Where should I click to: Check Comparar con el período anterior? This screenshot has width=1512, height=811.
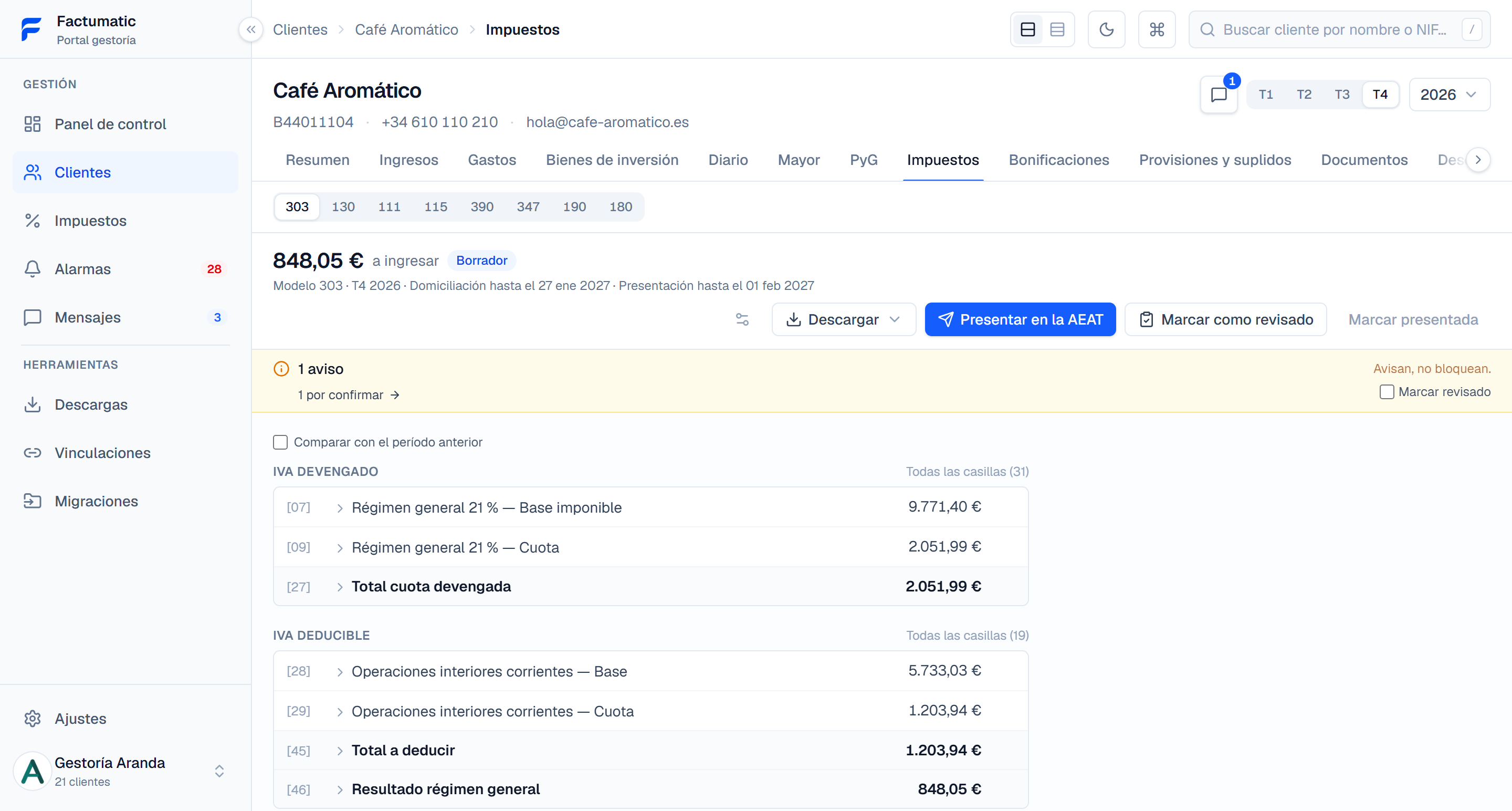point(280,442)
